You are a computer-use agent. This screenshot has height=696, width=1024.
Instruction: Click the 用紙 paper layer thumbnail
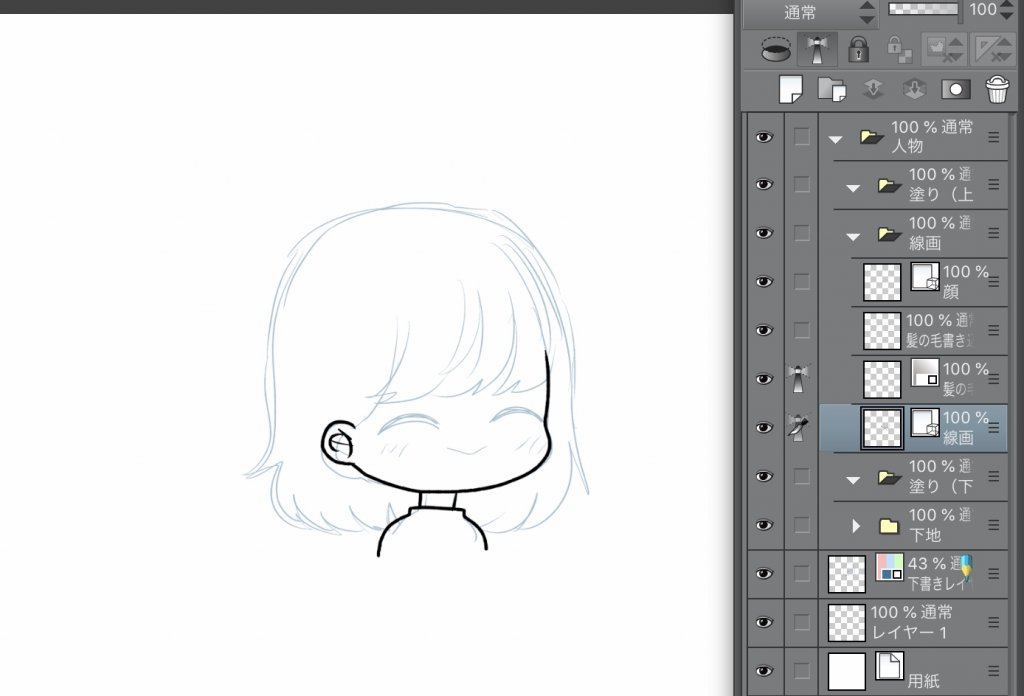tap(846, 671)
